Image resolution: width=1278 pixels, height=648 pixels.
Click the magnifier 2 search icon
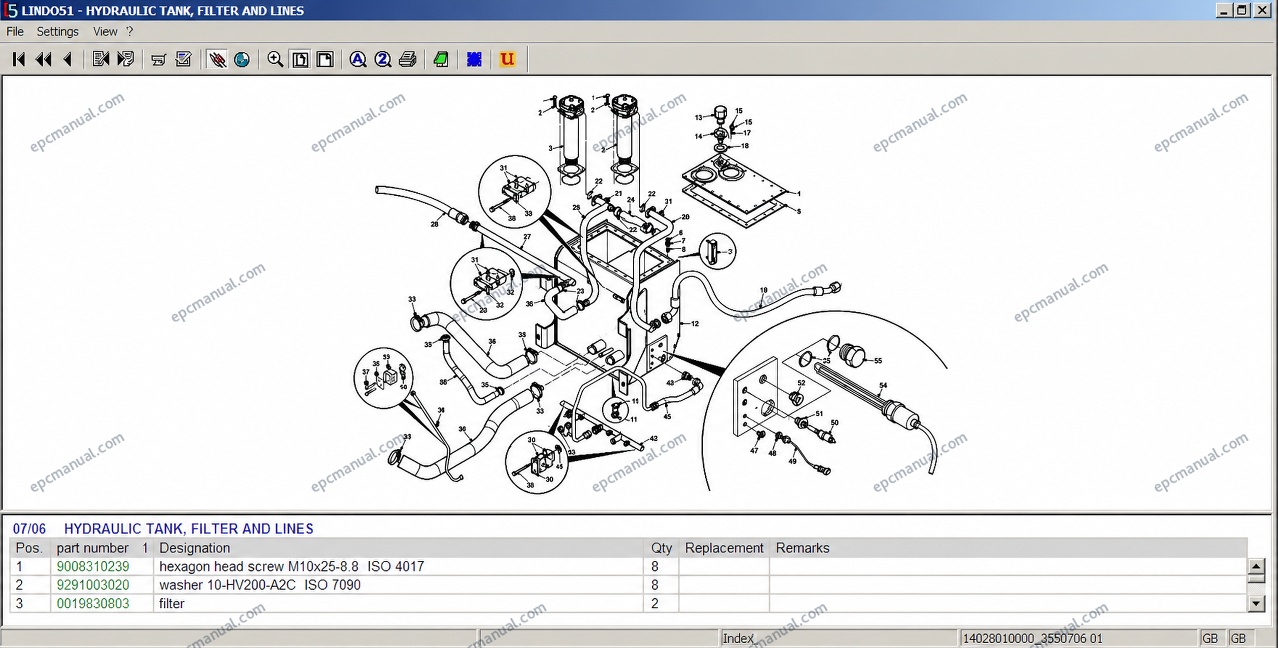383,59
